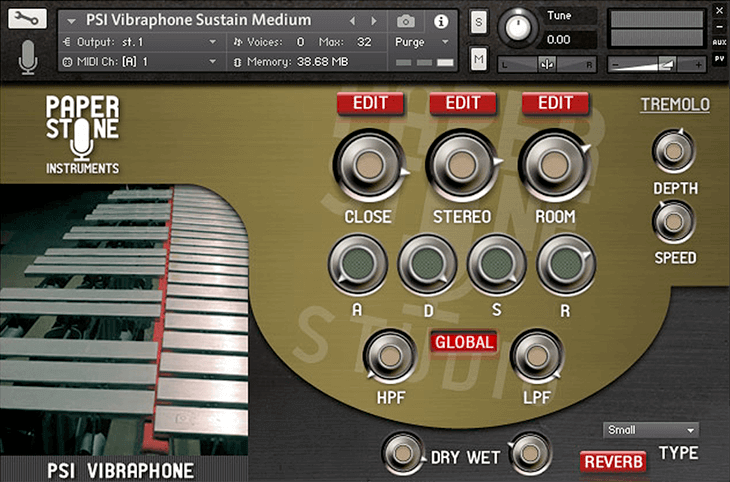Click EDIT above the CLOSE knob

[x=371, y=103]
